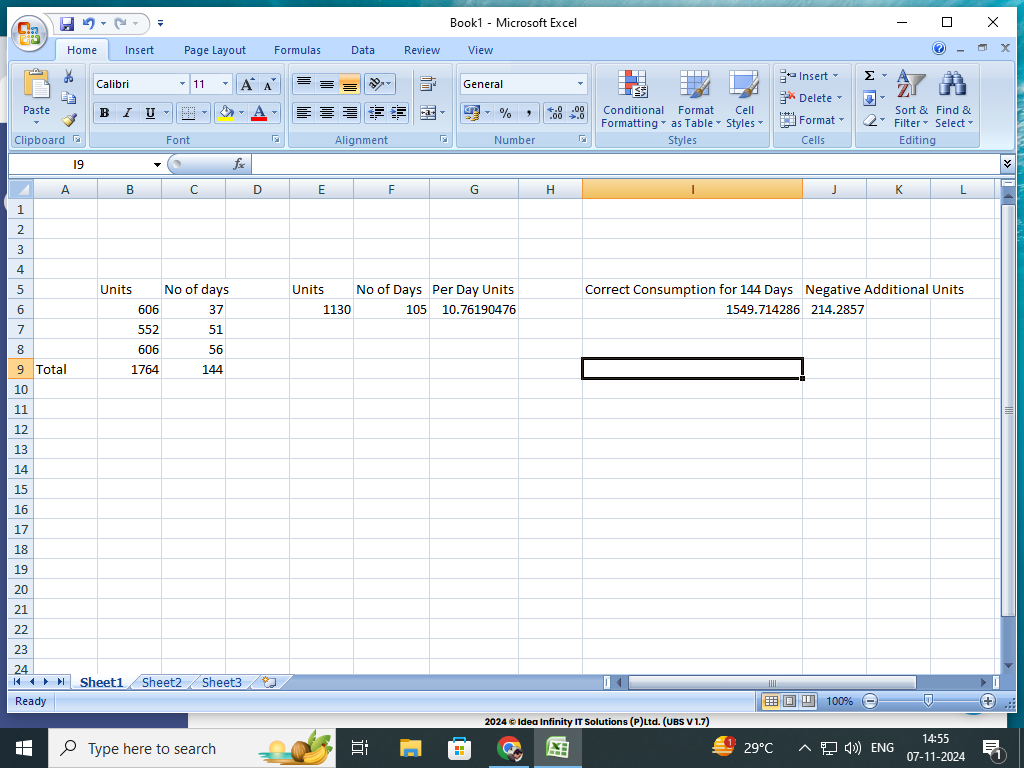Open the Cell Styles gallery
1024x768 pixels.
click(744, 99)
